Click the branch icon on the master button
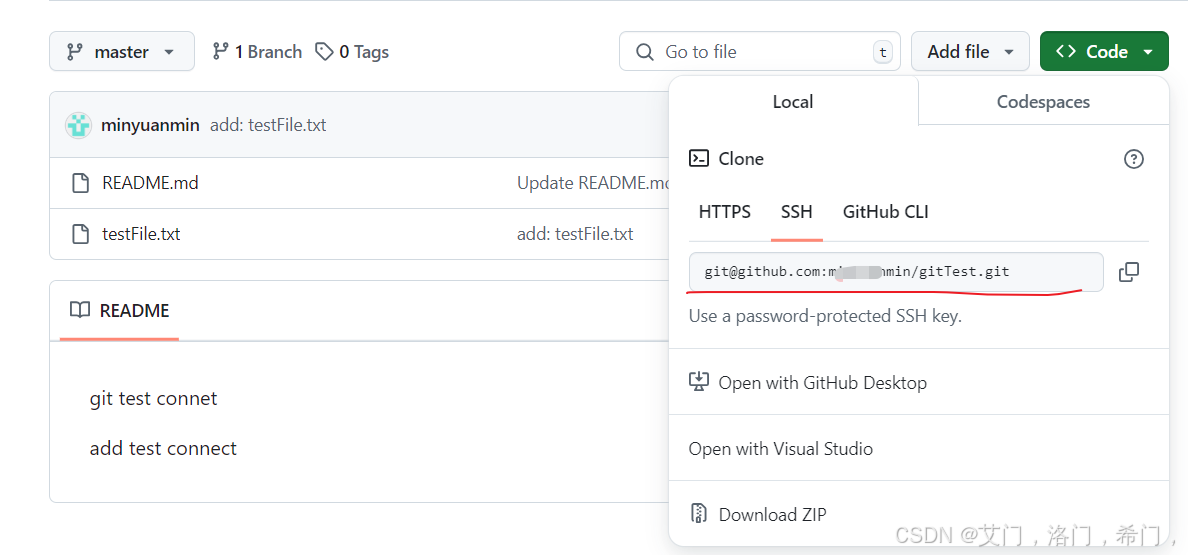Viewport: 1188px width, 555px height. (74, 51)
